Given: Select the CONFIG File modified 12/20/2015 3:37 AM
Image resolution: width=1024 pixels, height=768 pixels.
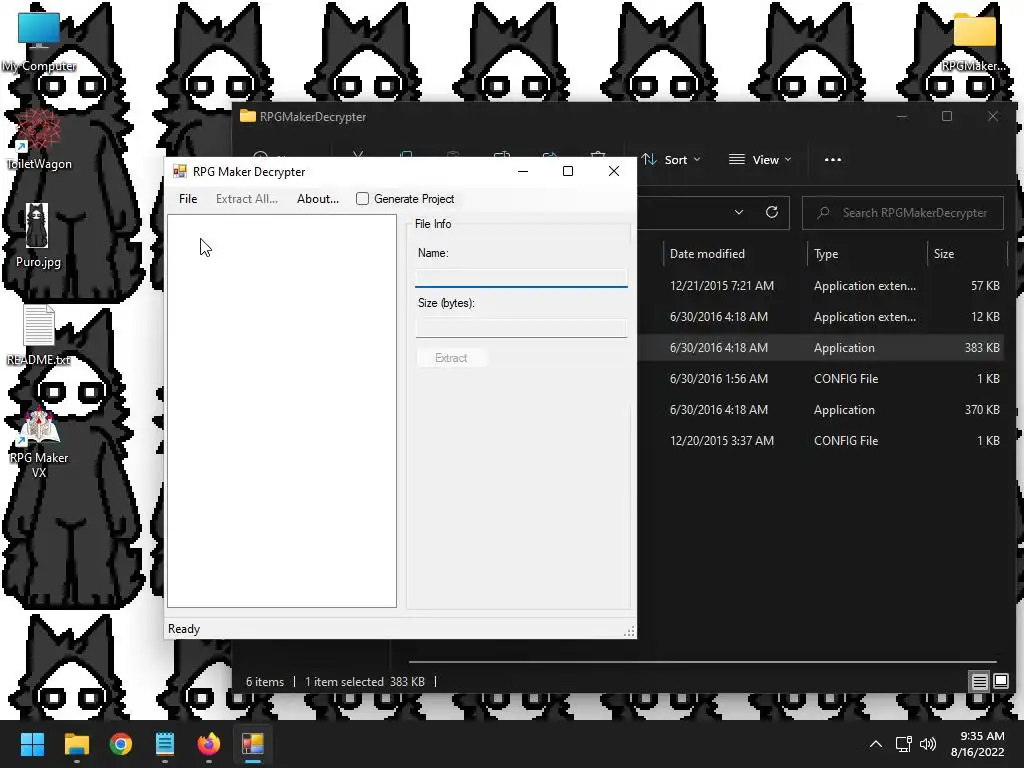Looking at the screenshot, I should pos(821,441).
